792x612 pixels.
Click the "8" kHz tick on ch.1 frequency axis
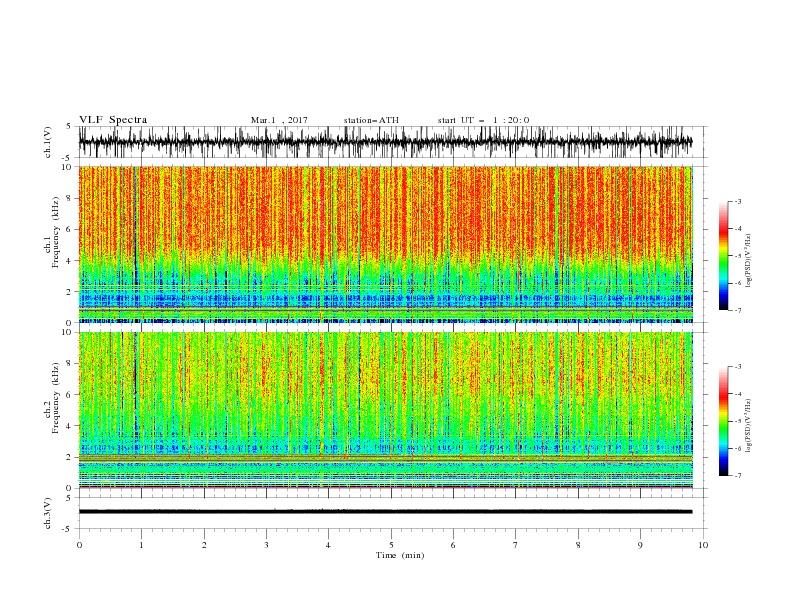tap(69, 198)
